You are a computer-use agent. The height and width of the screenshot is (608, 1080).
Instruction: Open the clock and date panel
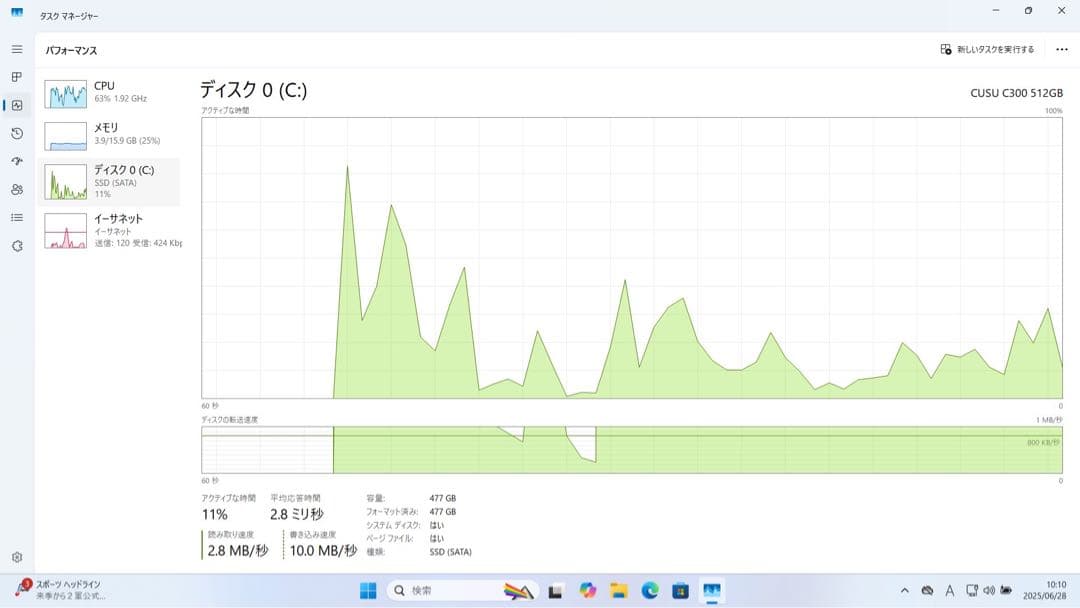[1047, 591]
